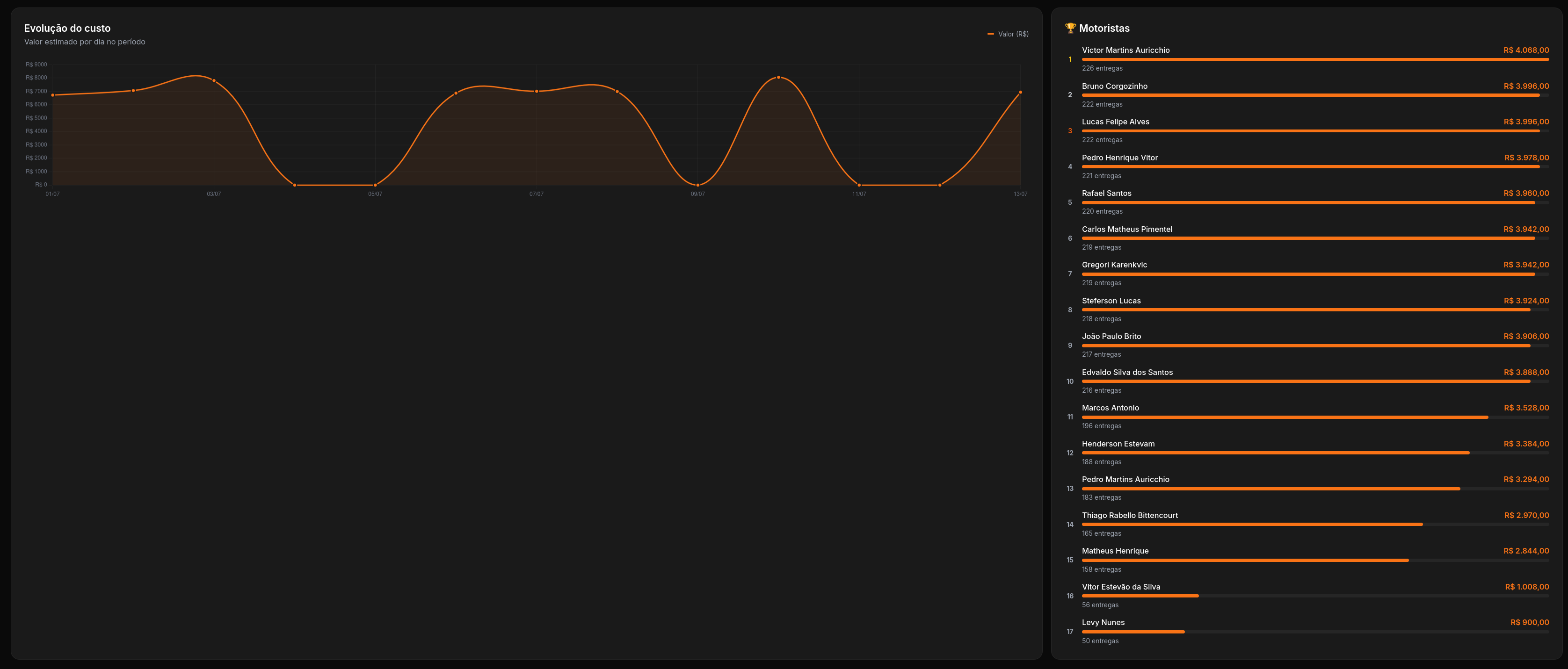
Task: Click the chart data point at 03/07
Action: (x=214, y=80)
